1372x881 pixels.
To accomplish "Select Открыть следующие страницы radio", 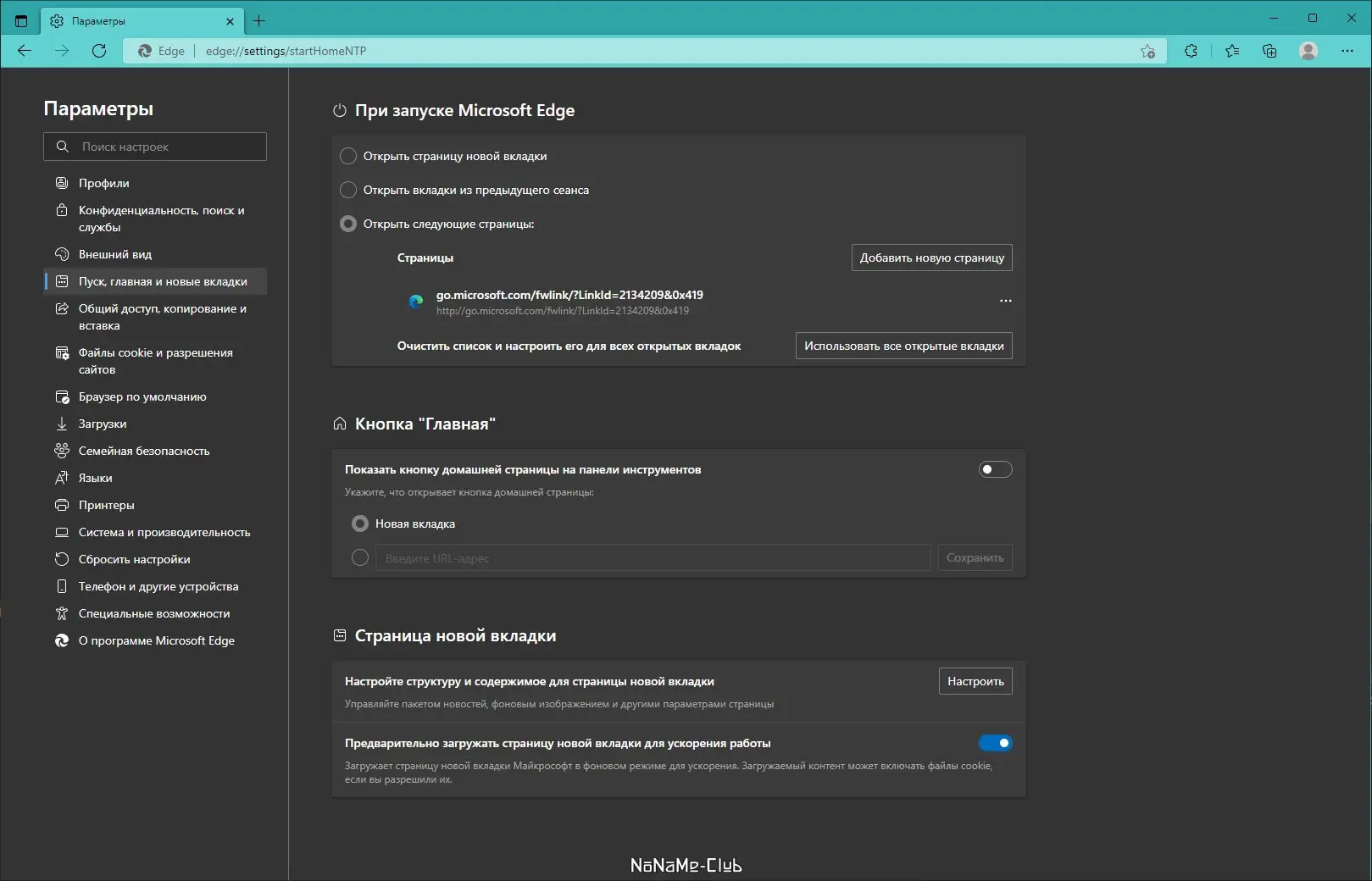I will pos(348,224).
